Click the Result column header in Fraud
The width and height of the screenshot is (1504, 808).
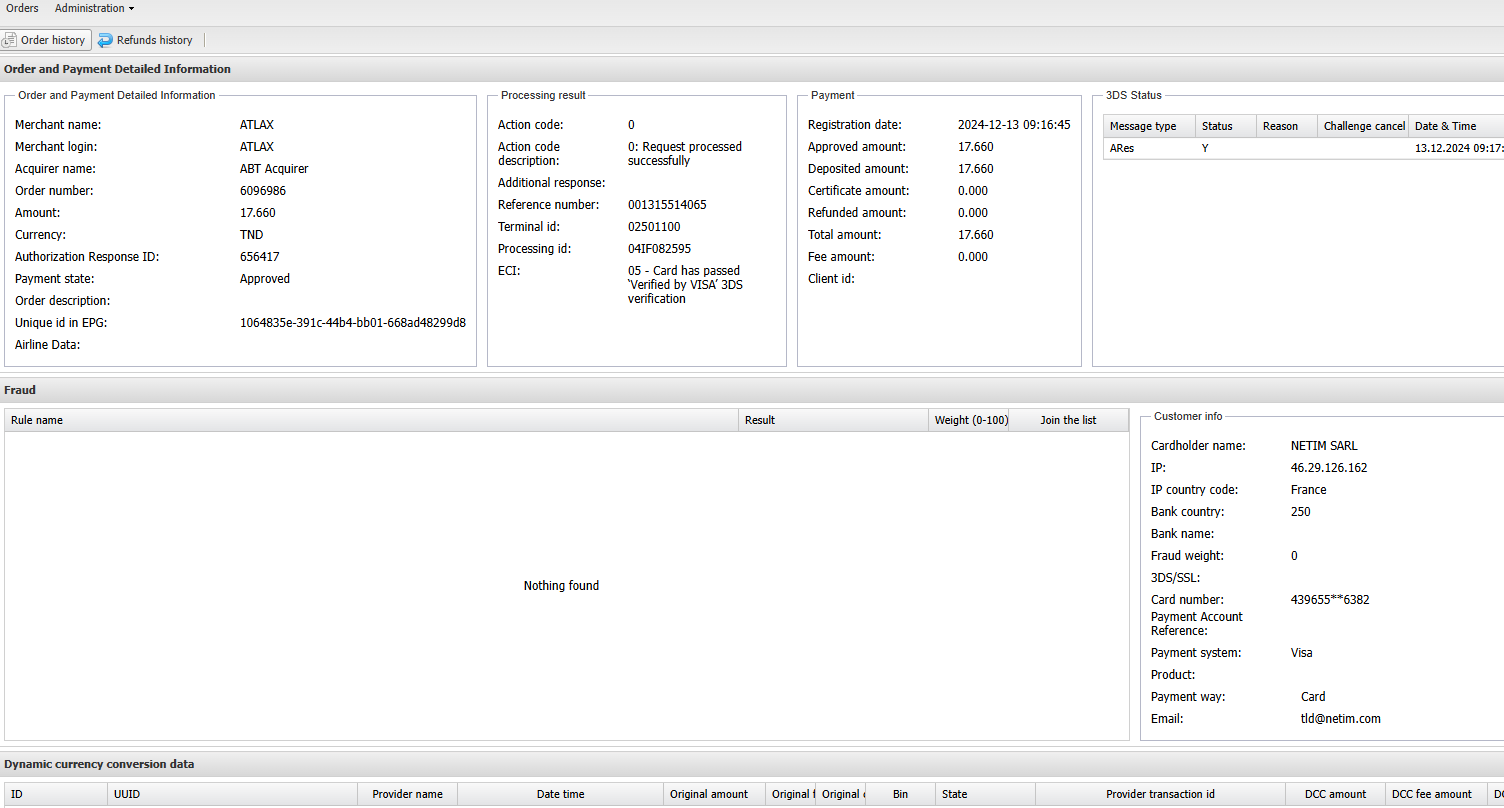pos(832,420)
